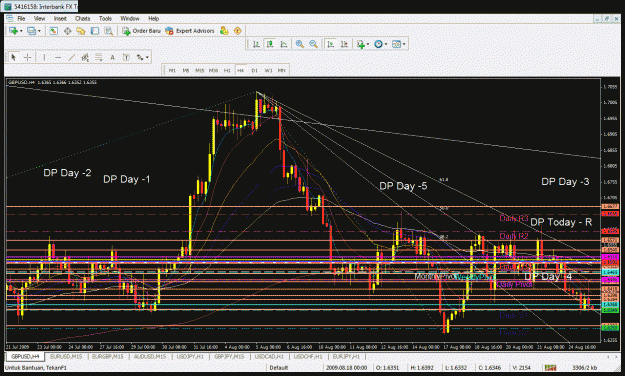
Task: Open the Charts menu
Action: pyautogui.click(x=83, y=18)
